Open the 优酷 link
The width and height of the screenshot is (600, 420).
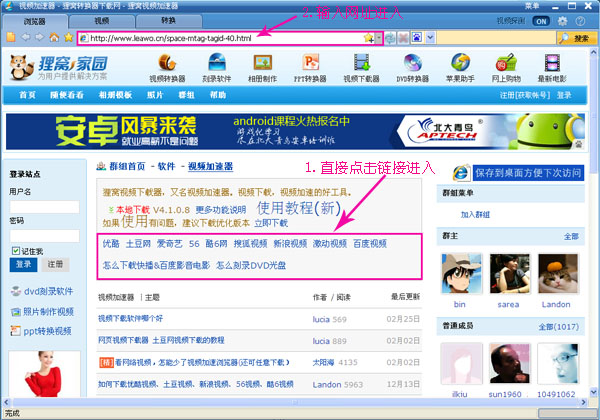[111, 244]
